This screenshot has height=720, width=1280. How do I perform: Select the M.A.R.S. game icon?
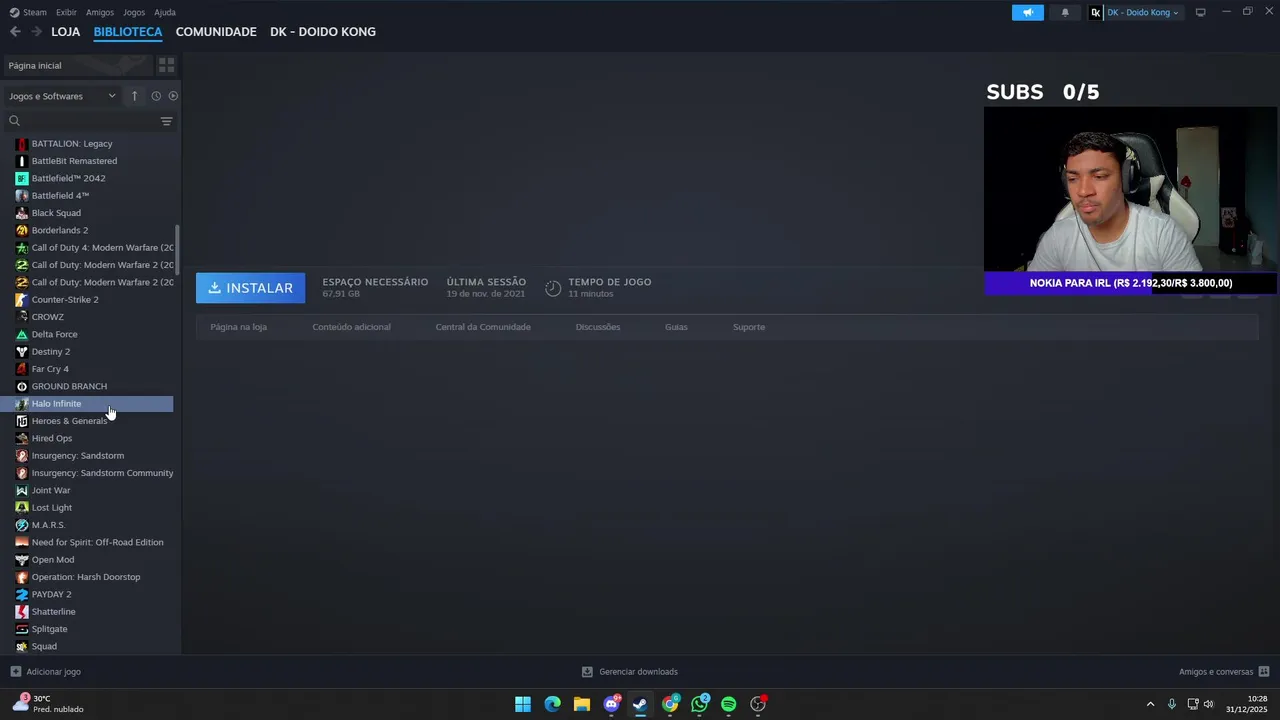tap(22, 525)
